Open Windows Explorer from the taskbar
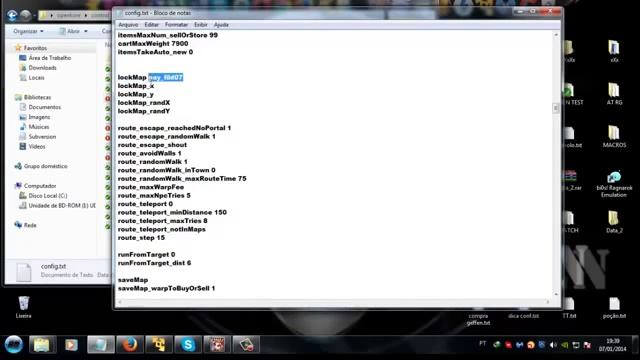 (42, 345)
